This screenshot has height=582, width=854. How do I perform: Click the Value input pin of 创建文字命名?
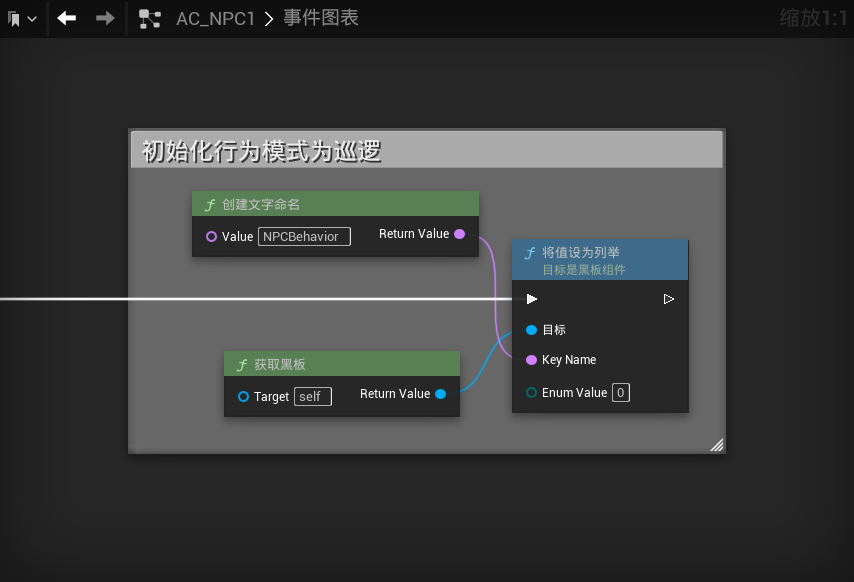211,236
